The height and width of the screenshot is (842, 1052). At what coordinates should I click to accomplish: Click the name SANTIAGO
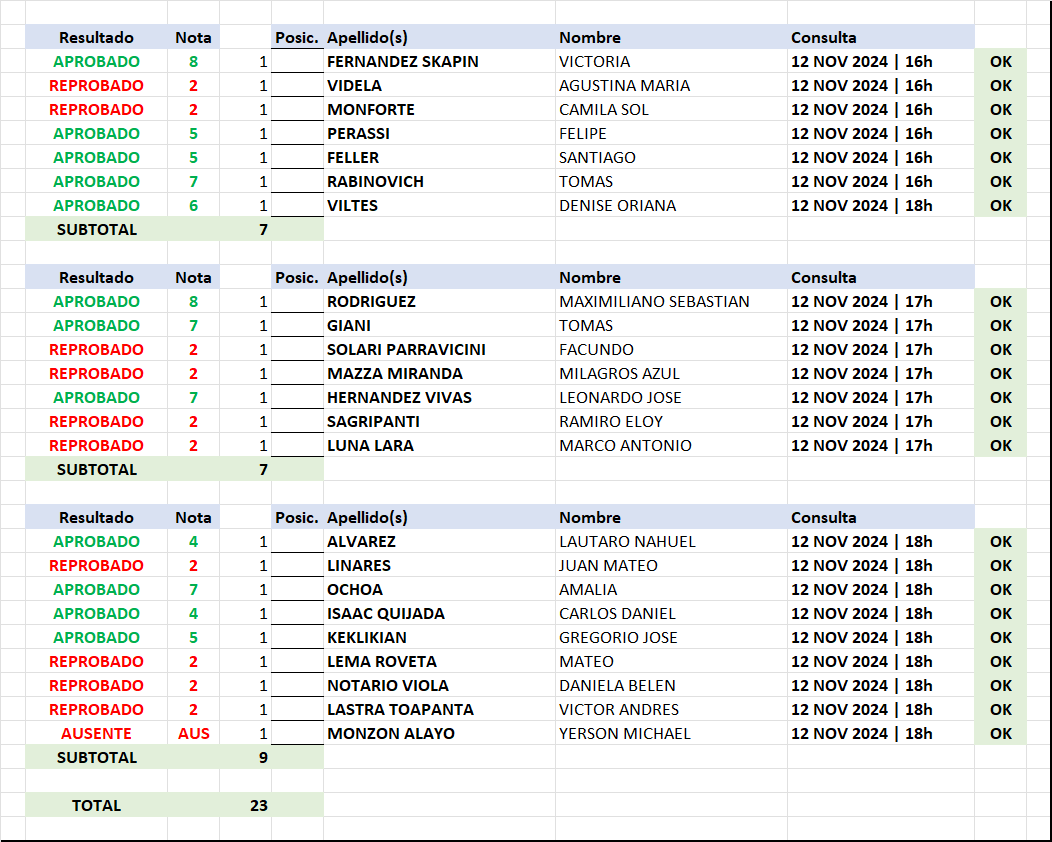point(597,158)
